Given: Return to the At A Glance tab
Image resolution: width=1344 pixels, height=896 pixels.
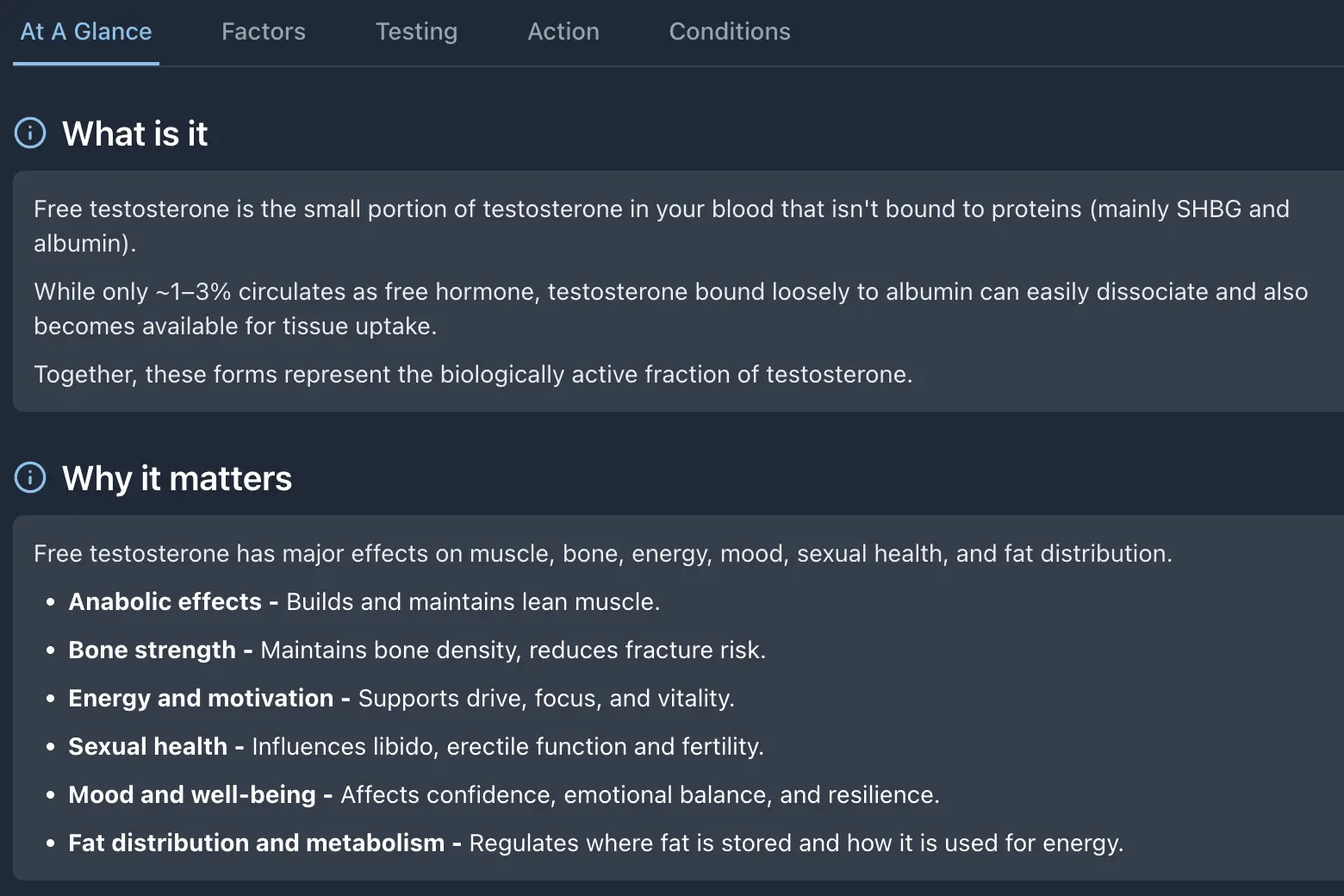Looking at the screenshot, I should click(x=86, y=32).
